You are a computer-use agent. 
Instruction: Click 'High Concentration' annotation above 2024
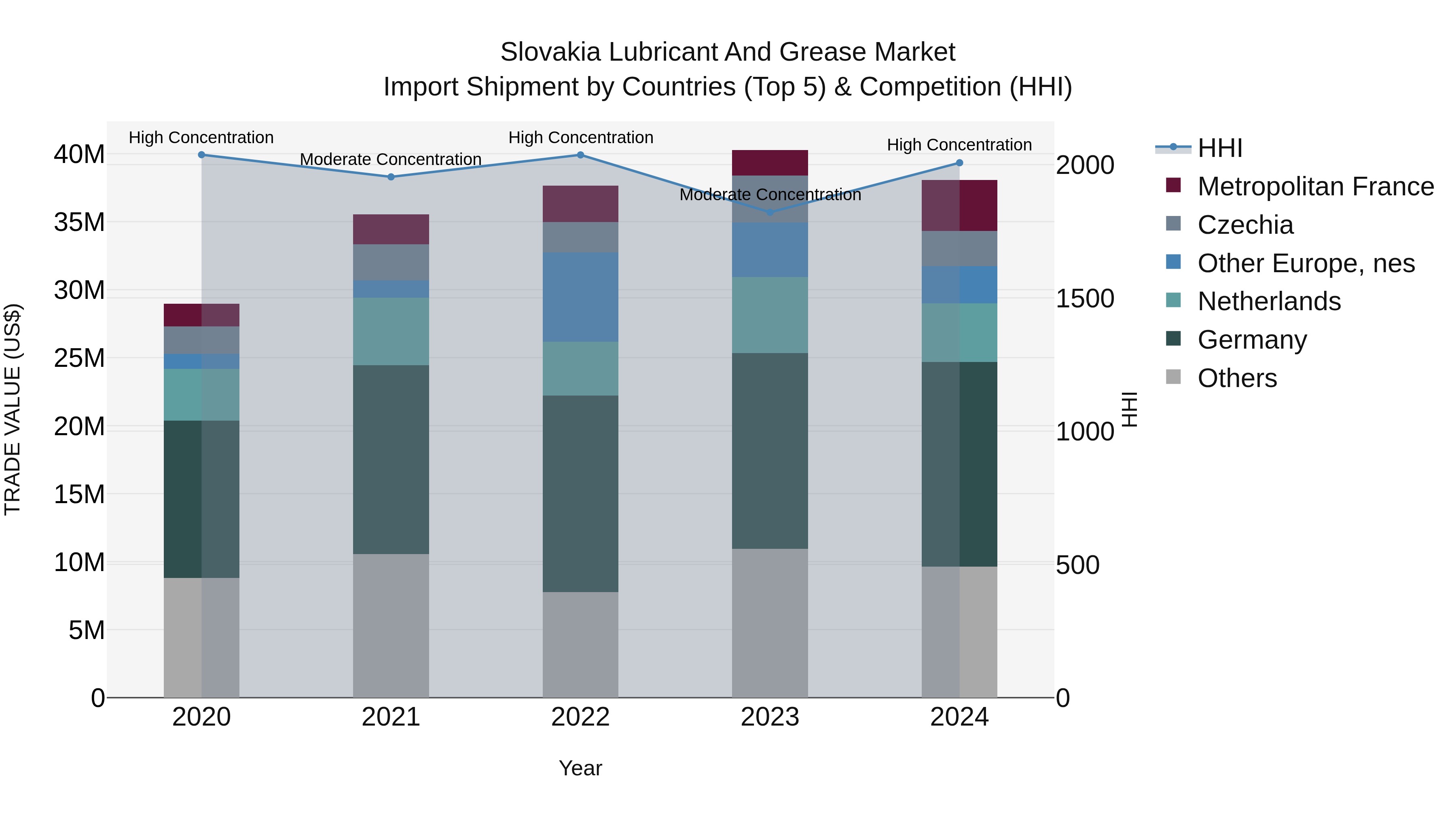[x=959, y=145]
